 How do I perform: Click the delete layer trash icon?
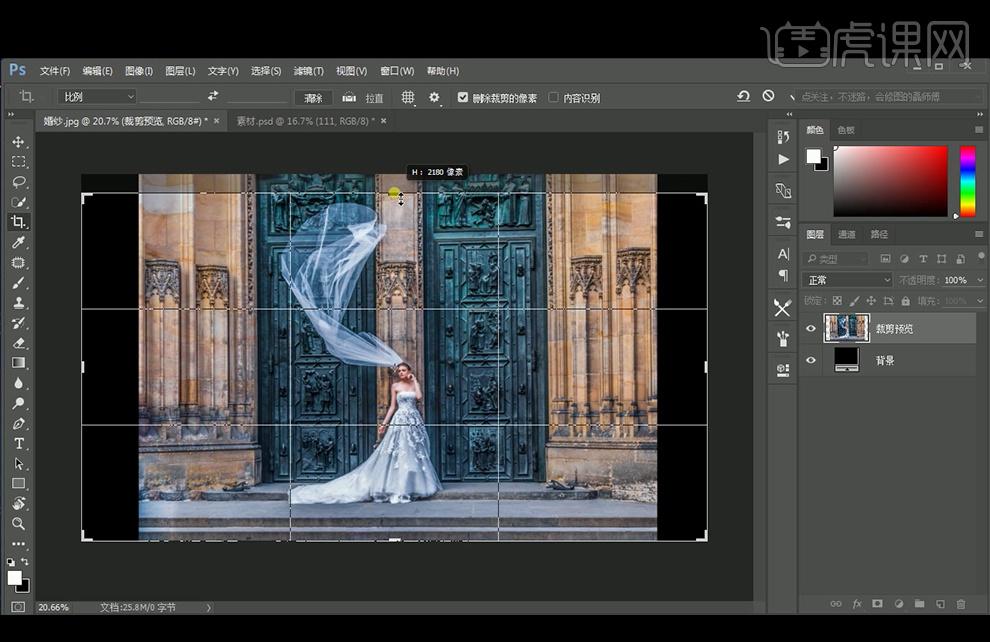pos(961,604)
